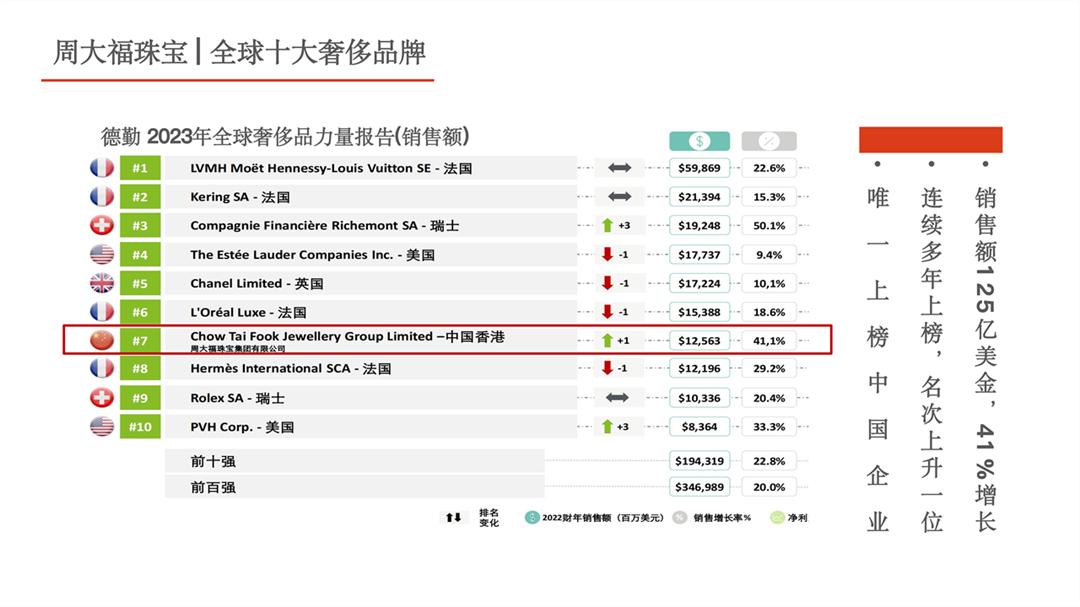The image size is (1080, 607).
Task: Click the Swiss flag beside Rolex SA
Action: point(102,398)
